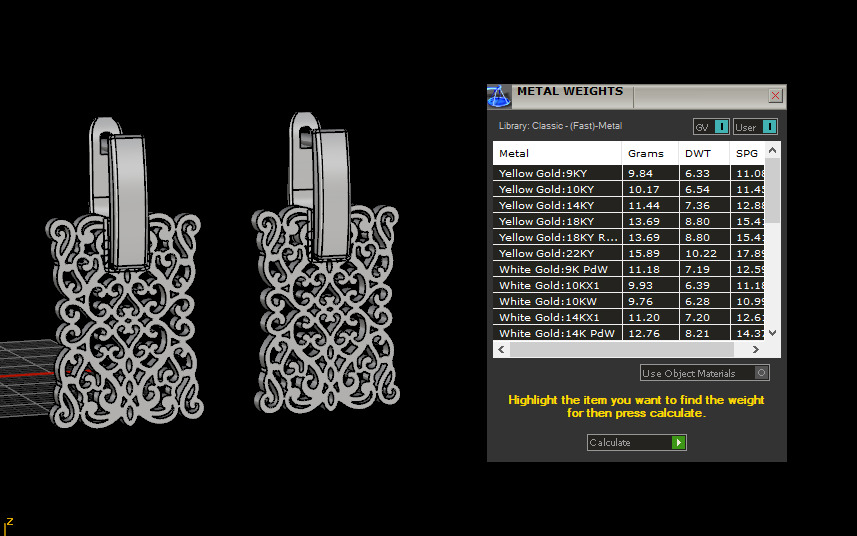
Task: Sort by the Metal column header
Action: (557, 154)
